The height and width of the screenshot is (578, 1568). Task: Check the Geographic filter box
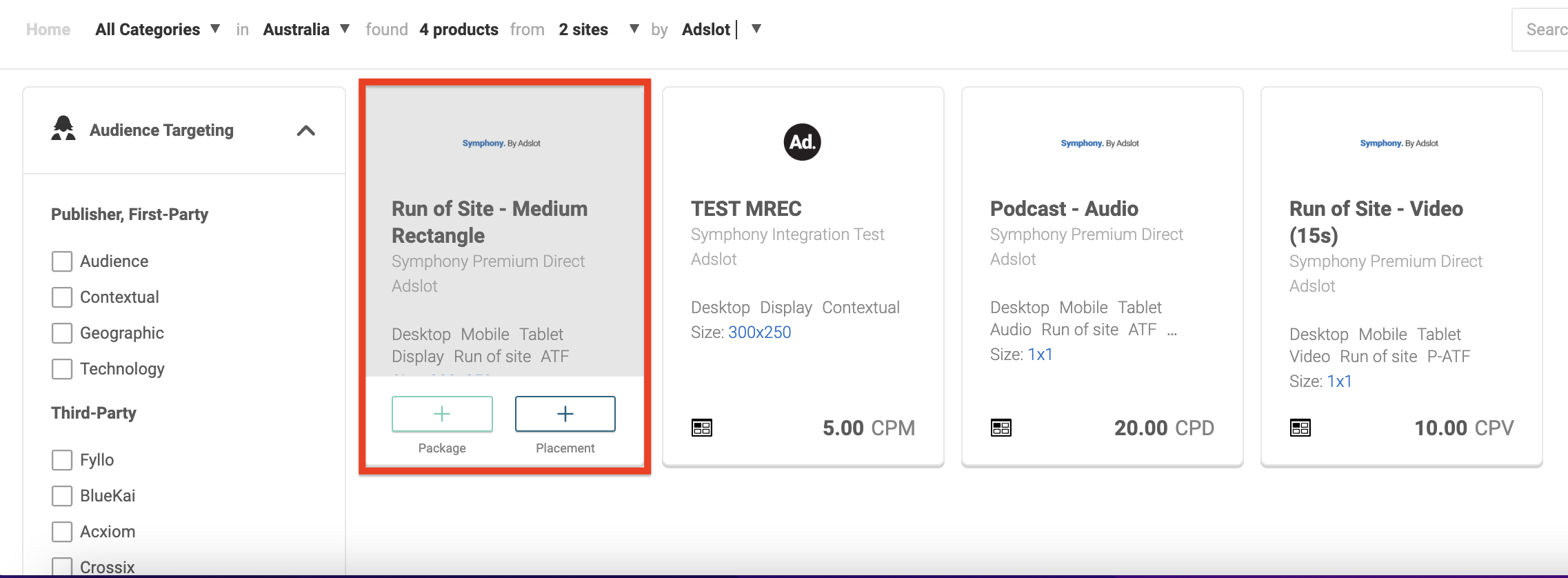coord(62,333)
